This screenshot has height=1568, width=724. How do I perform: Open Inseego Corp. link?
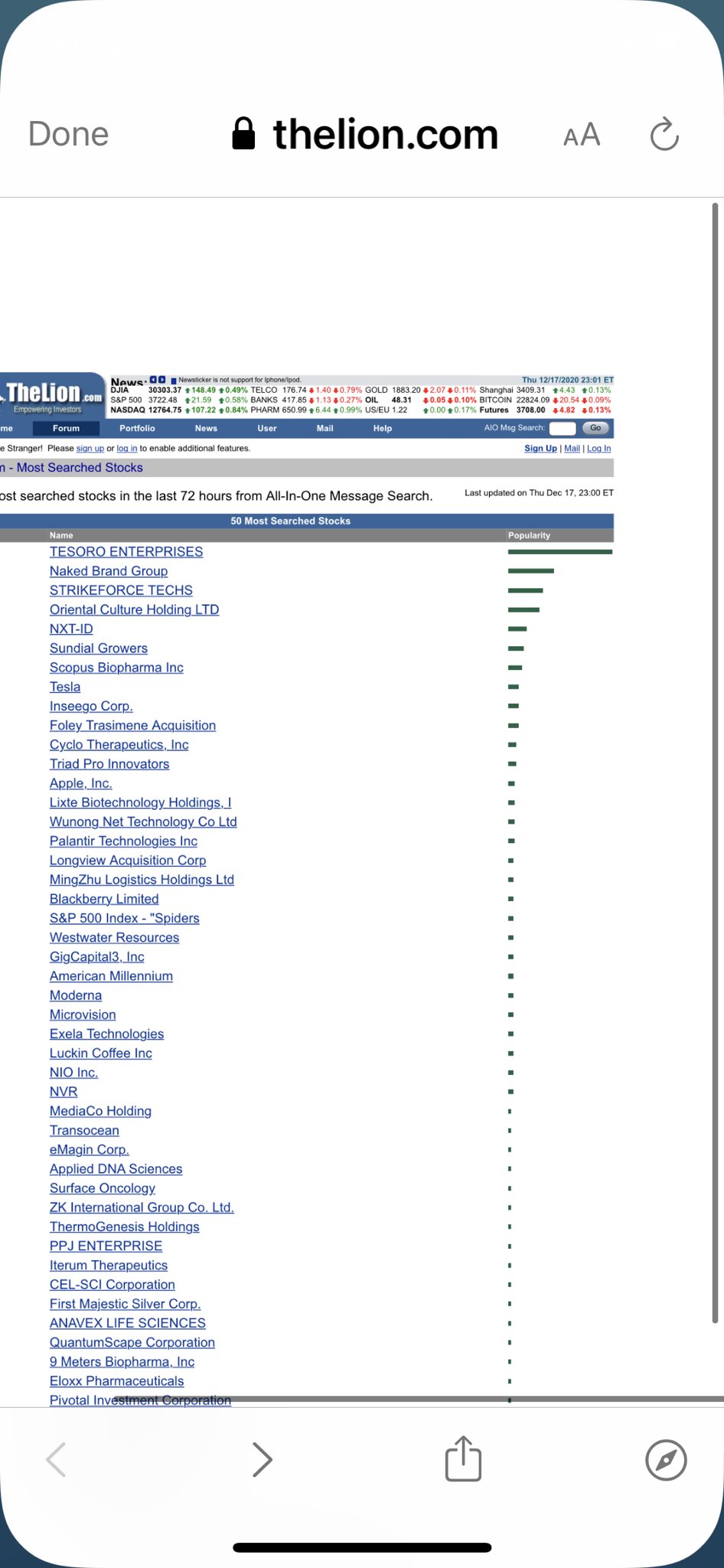coord(91,706)
